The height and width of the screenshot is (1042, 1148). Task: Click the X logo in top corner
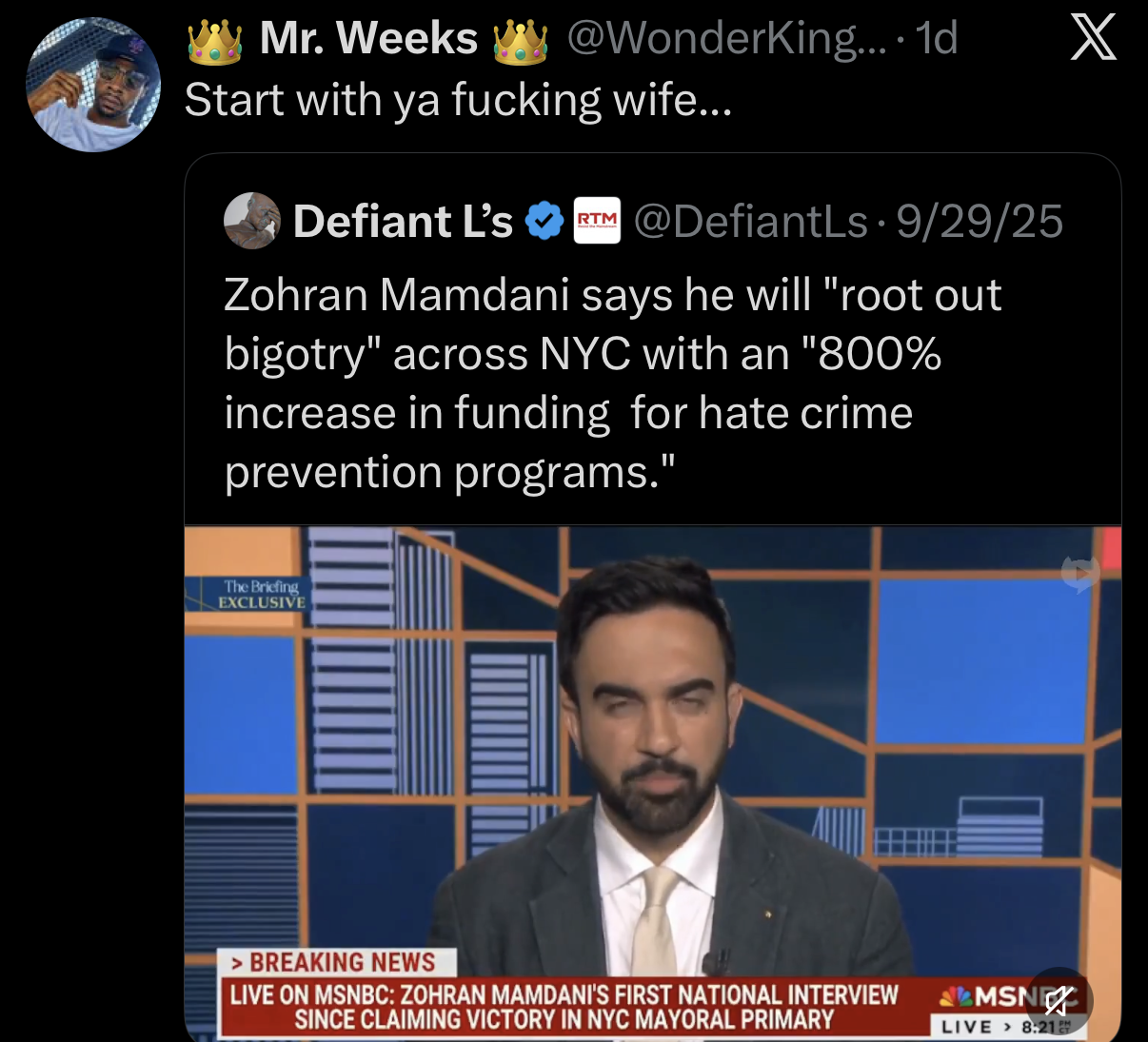[x=1094, y=38]
